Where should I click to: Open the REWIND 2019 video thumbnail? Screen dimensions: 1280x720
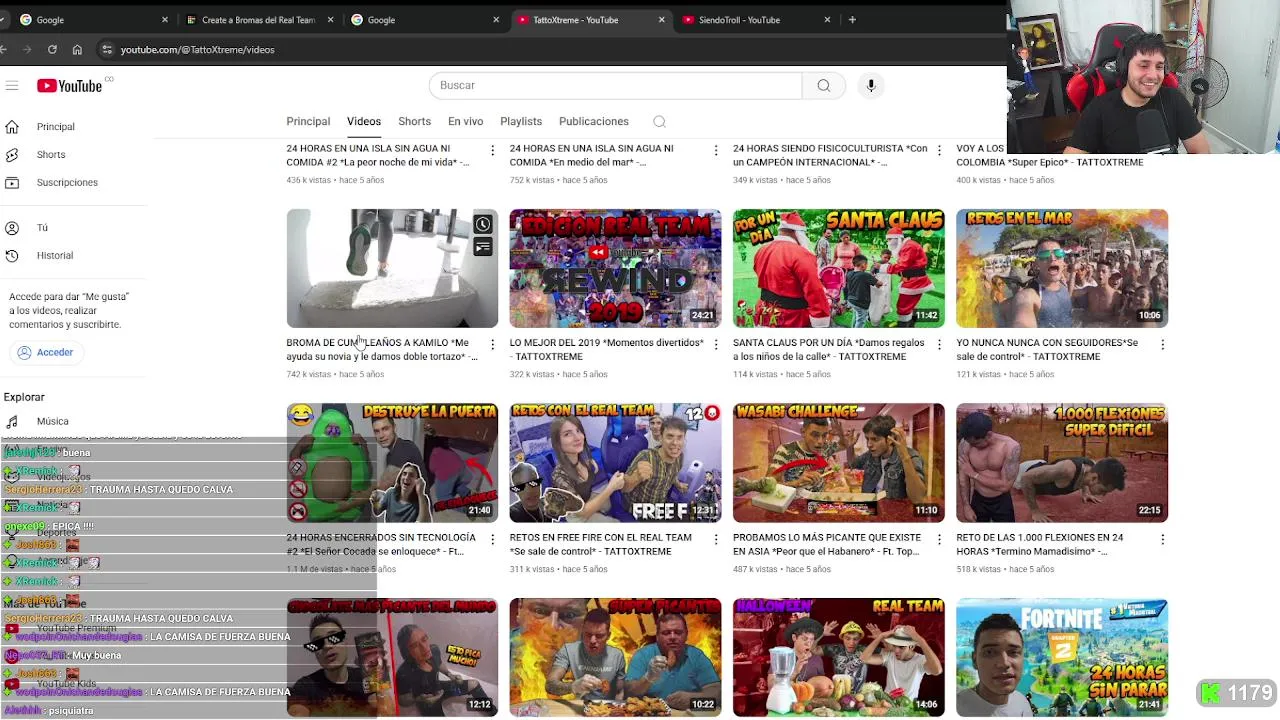point(615,268)
